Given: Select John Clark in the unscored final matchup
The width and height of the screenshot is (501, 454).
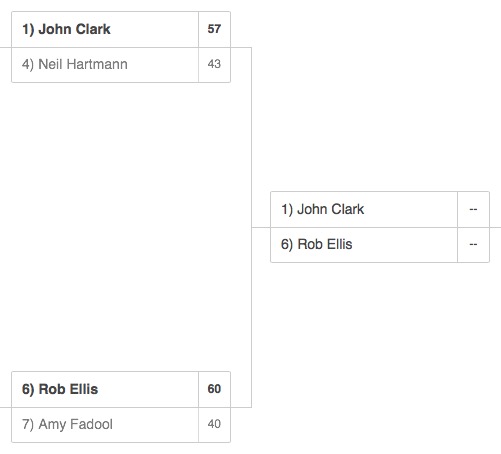Looking at the screenshot, I should tap(364, 209).
